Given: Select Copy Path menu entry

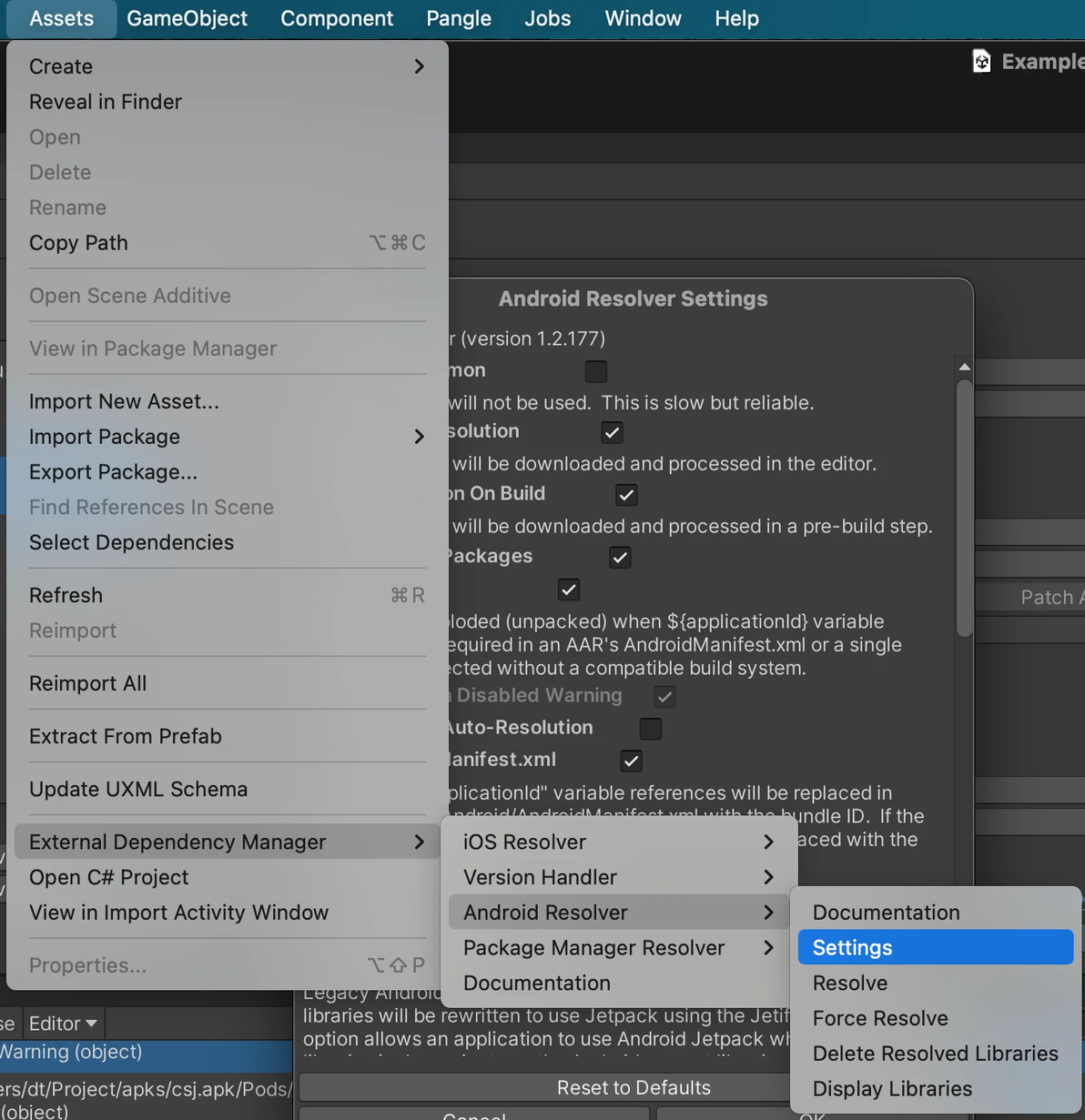Looking at the screenshot, I should [228, 243].
